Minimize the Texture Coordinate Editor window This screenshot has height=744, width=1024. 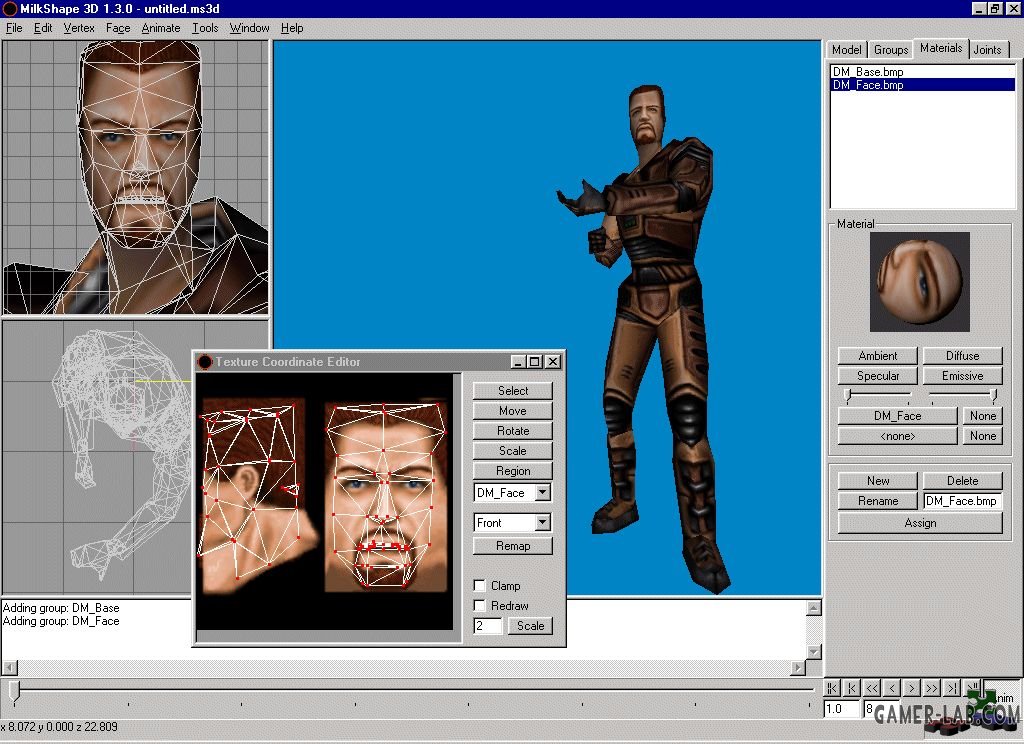point(518,361)
